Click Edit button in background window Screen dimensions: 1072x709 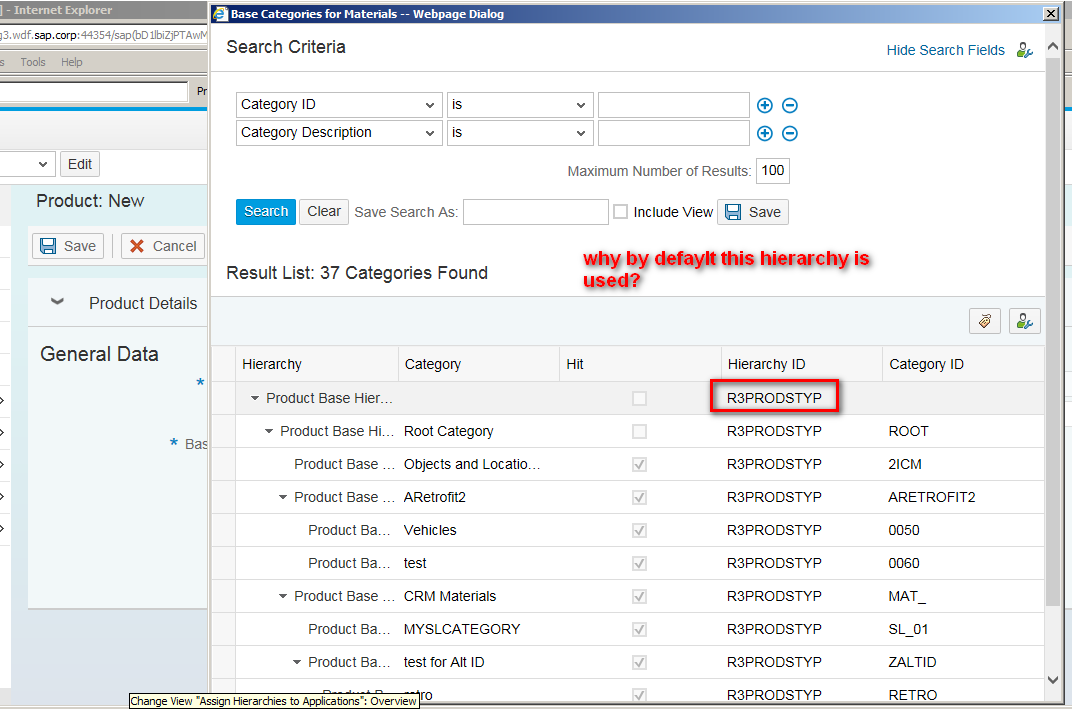pos(80,164)
